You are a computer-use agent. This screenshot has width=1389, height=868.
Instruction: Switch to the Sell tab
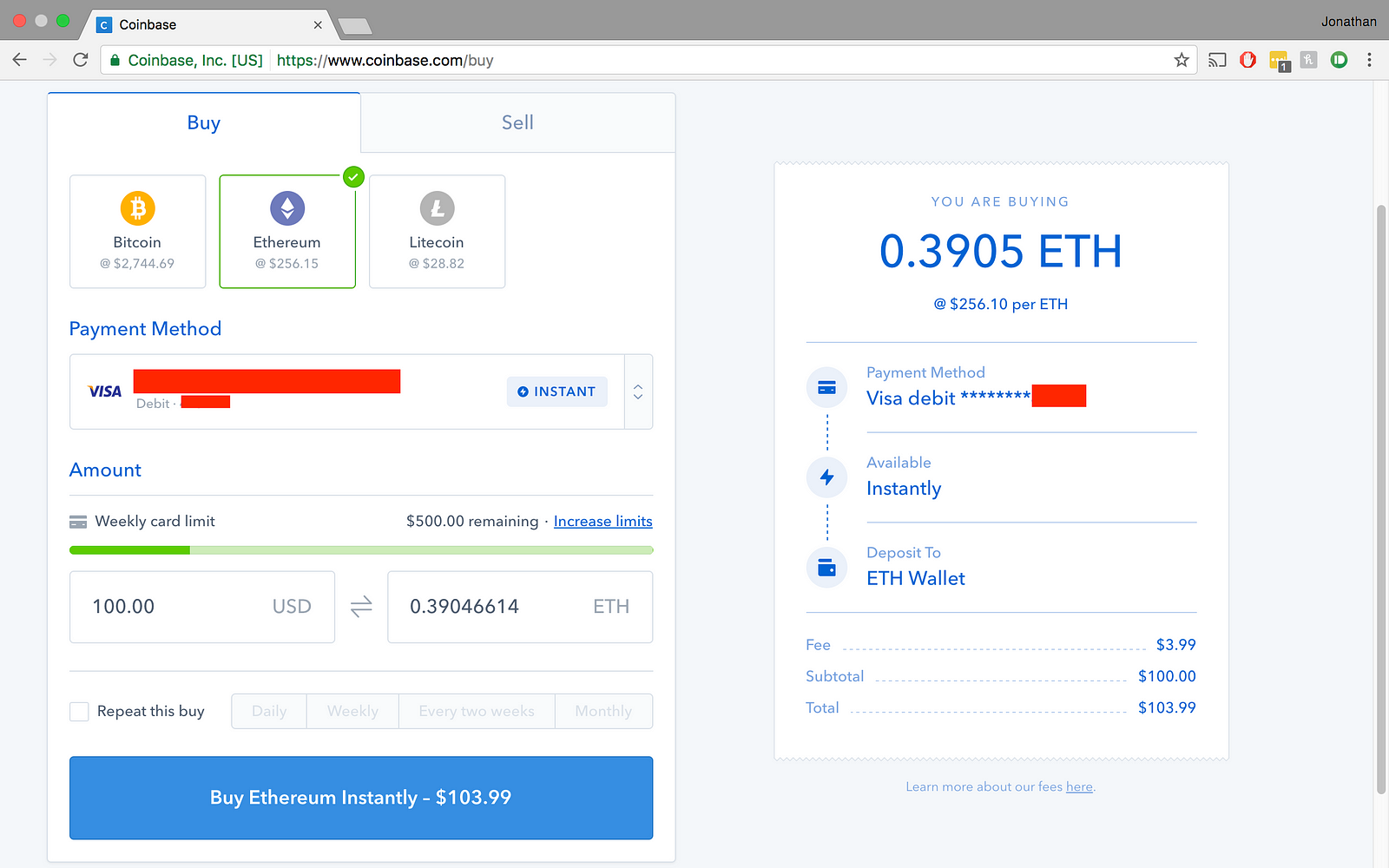(x=517, y=122)
